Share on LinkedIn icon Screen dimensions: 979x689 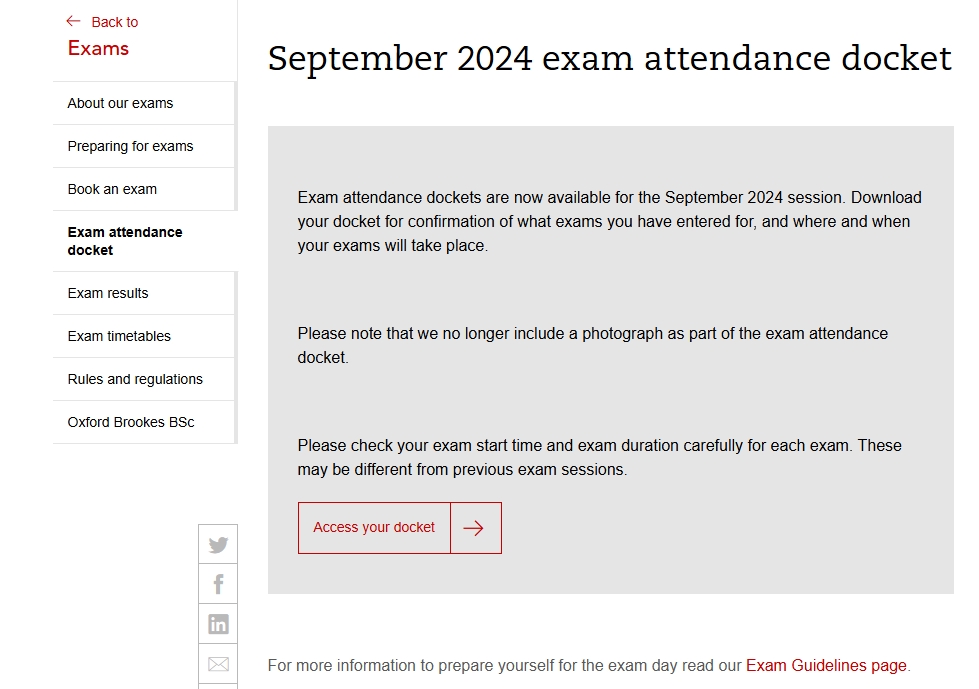point(218,624)
